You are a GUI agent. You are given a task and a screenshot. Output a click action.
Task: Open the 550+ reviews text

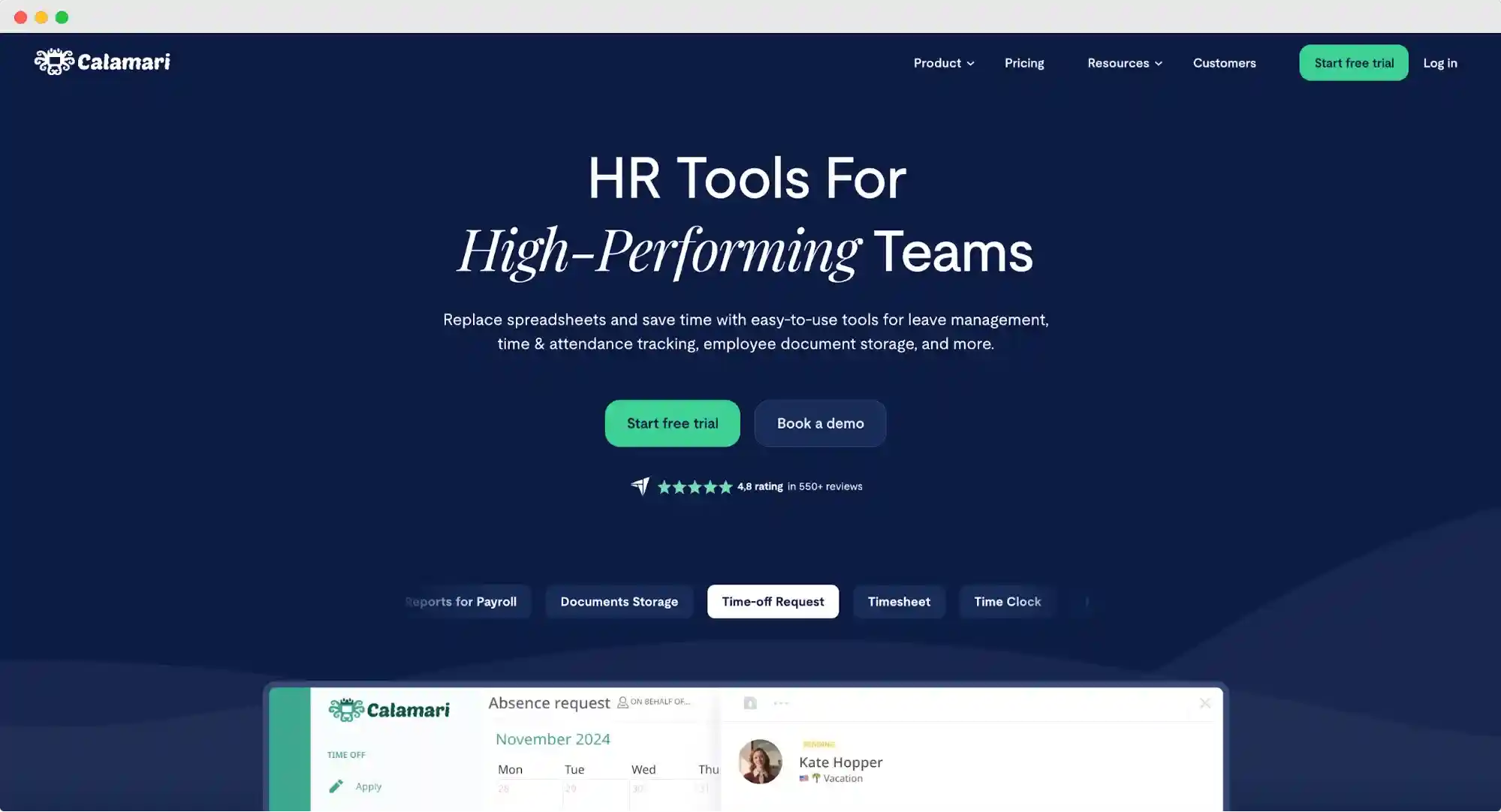(x=824, y=486)
